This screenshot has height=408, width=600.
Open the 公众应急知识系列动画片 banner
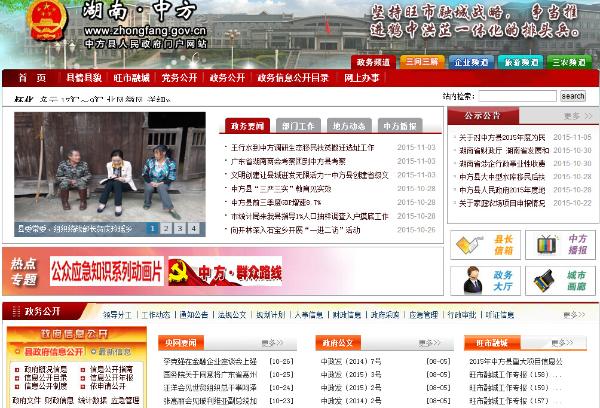point(106,271)
